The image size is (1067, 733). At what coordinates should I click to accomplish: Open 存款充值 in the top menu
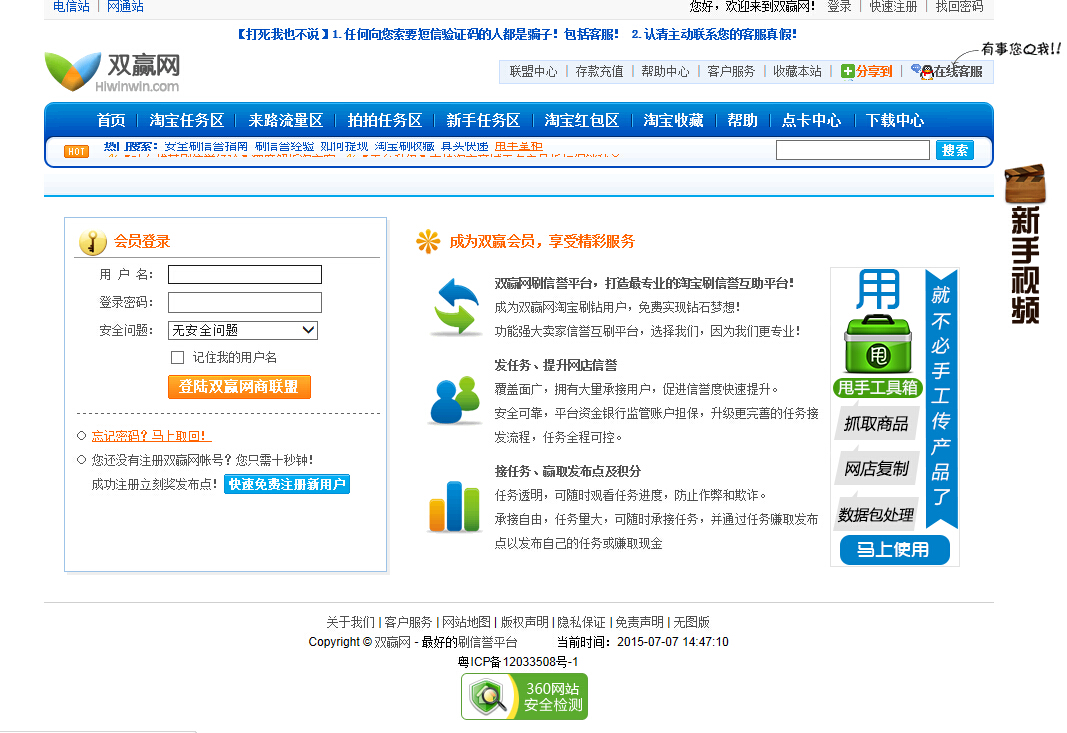[600, 71]
